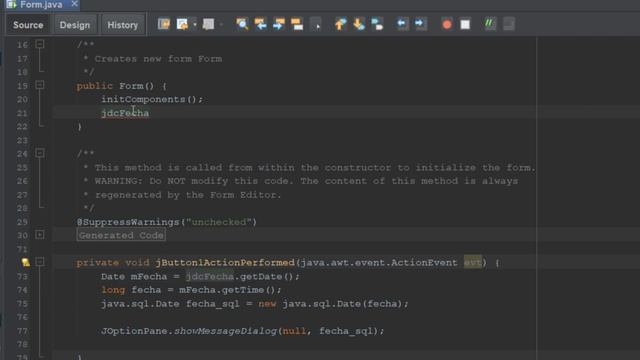Select the Form.java editor tab
This screenshot has height=360, width=640.
41,4
